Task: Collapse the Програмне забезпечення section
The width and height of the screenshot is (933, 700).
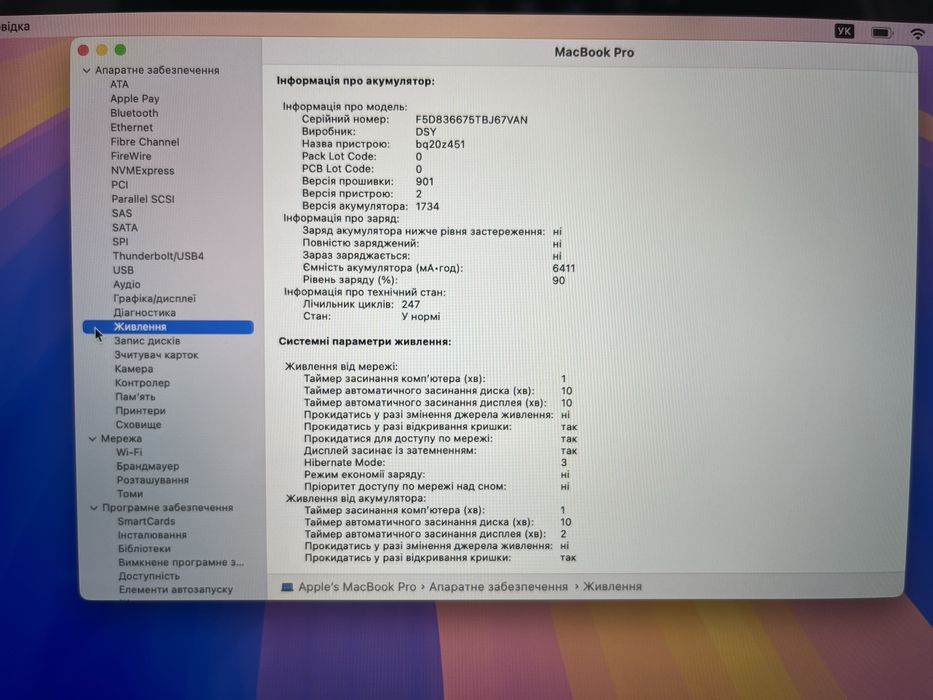Action: (x=94, y=508)
